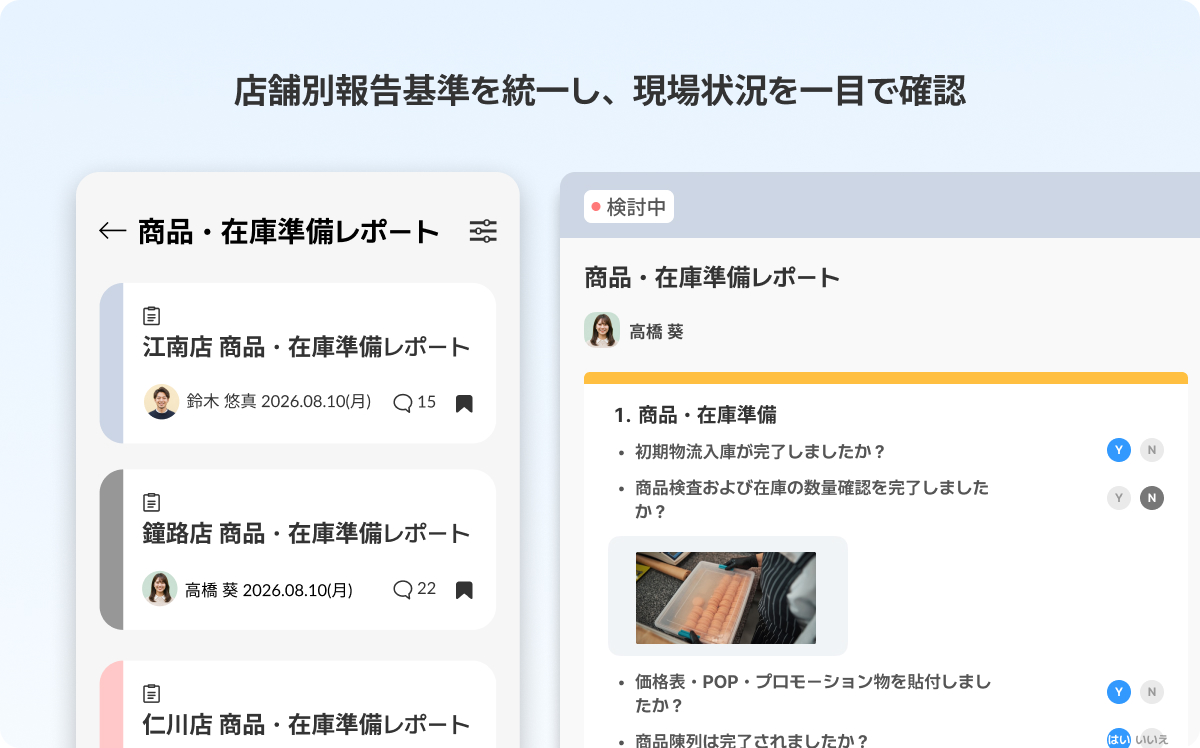Image resolution: width=1200 pixels, height=748 pixels.
Task: Click section heading 1. 商品・在庫準備
Action: pyautogui.click(x=695, y=414)
